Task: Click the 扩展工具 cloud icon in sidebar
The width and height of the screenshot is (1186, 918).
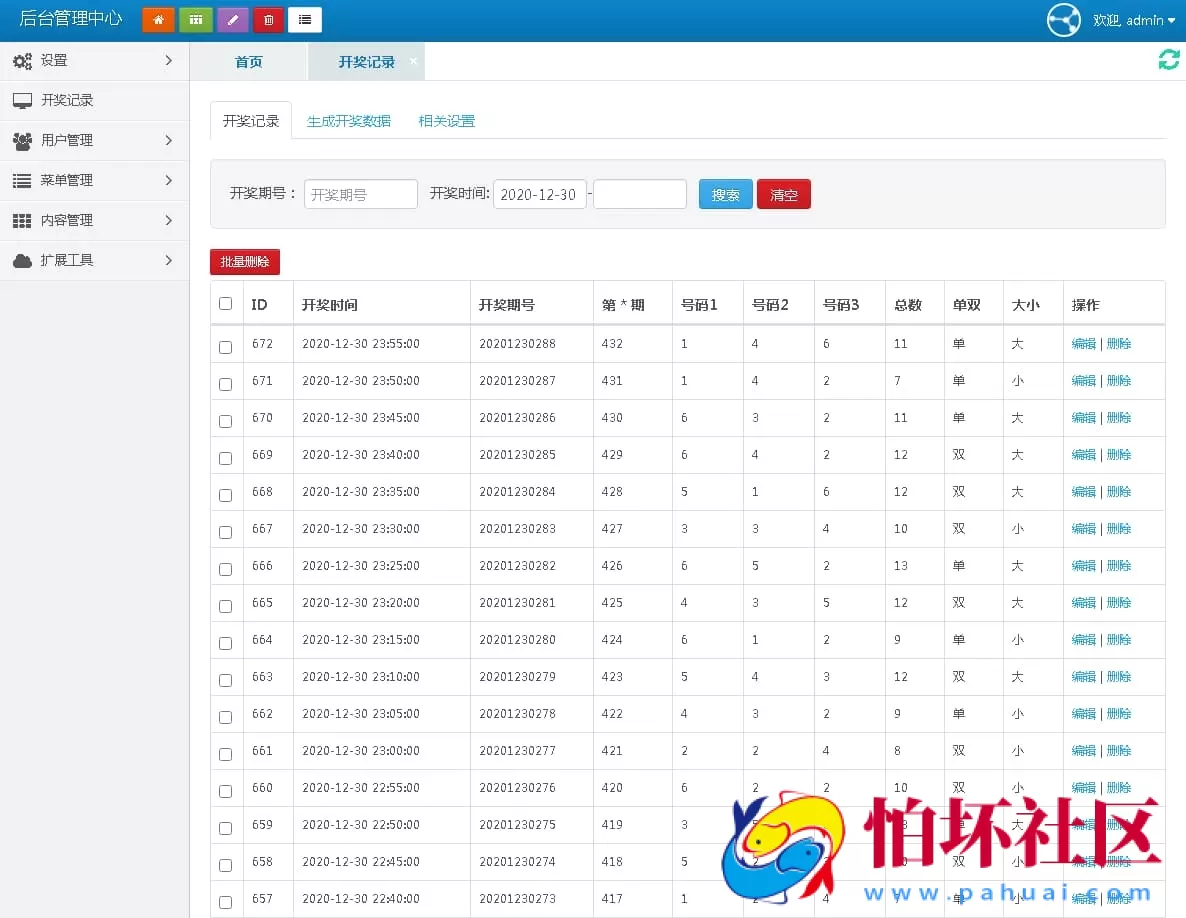Action: point(23,260)
